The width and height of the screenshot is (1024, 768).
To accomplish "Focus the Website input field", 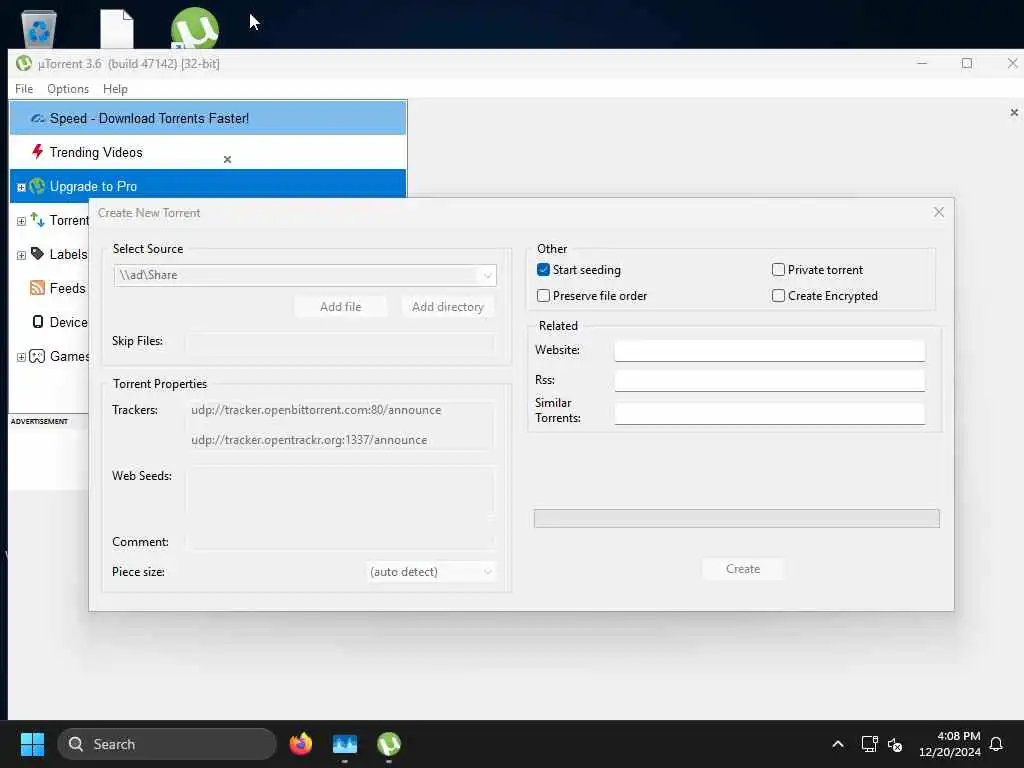I will (769, 351).
